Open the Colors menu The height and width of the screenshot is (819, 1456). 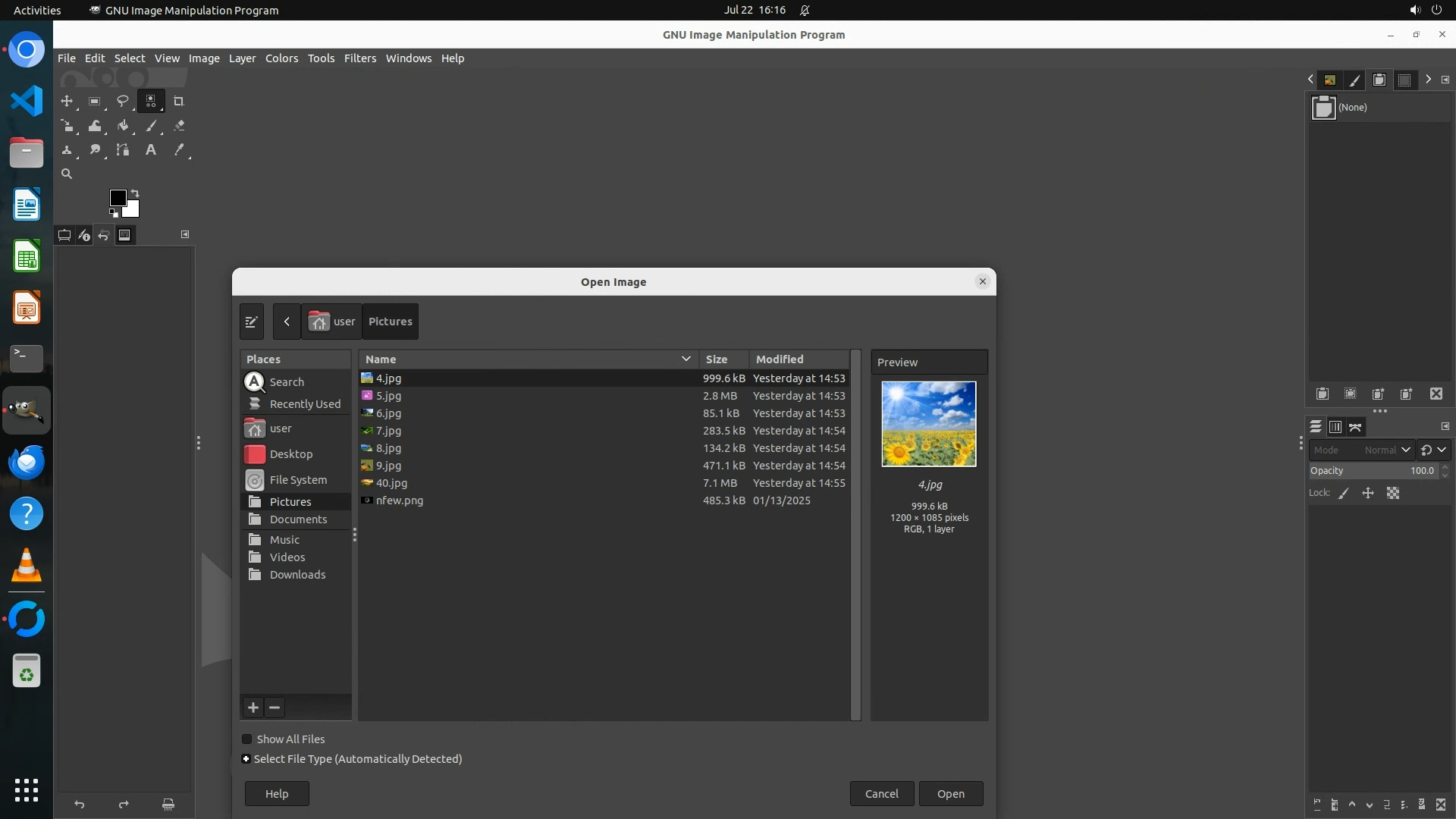point(281,58)
